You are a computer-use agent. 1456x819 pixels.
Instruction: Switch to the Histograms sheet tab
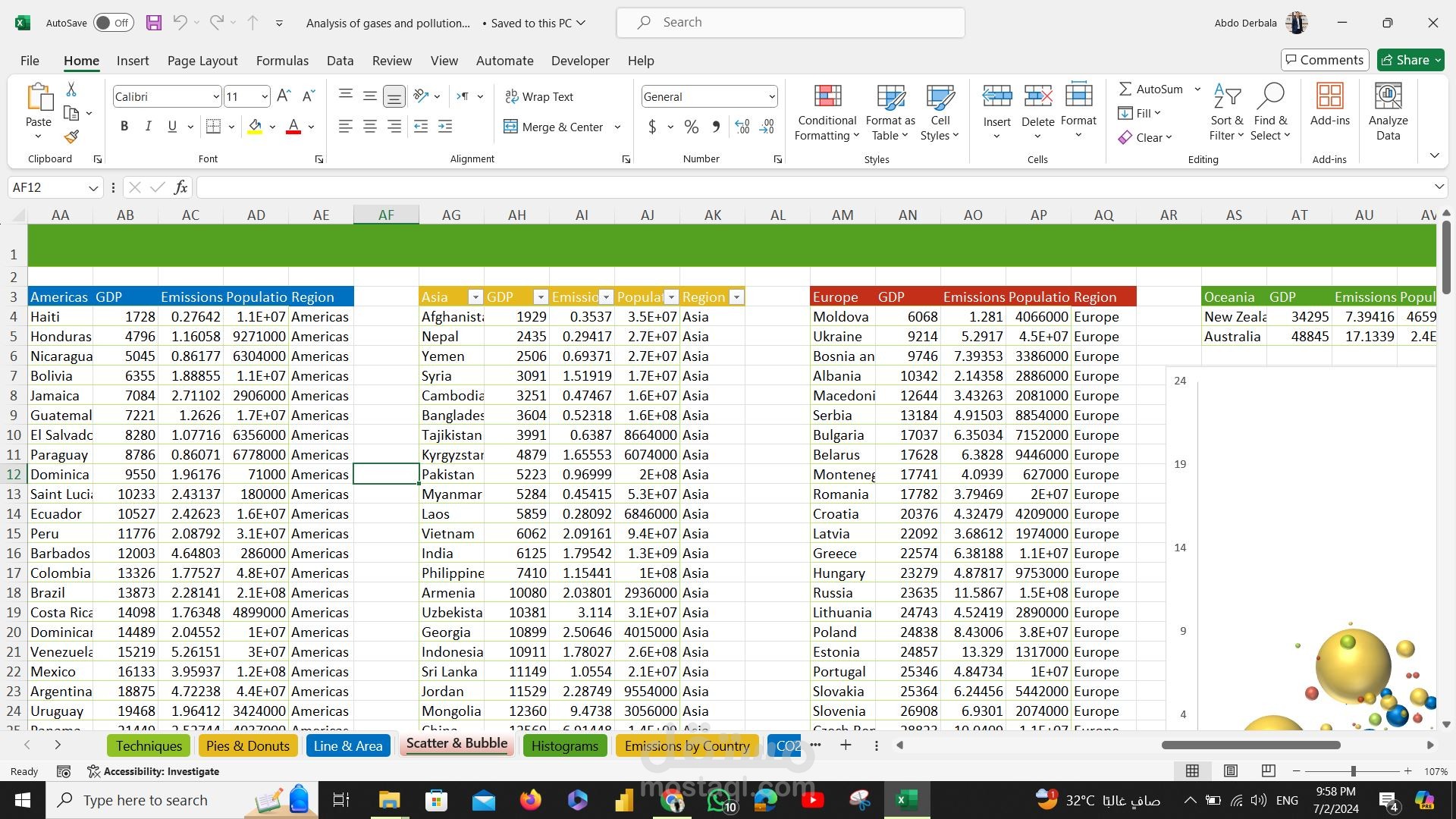point(564,746)
